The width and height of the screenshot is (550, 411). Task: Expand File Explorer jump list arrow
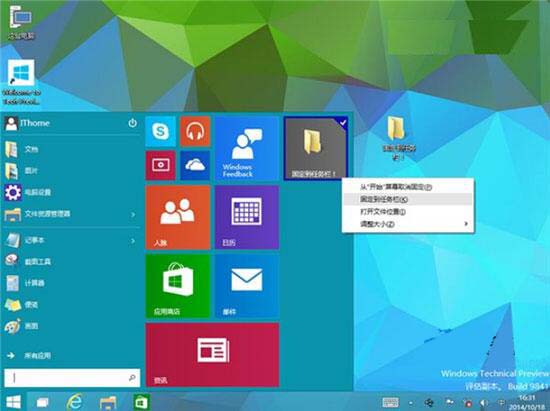click(x=133, y=214)
